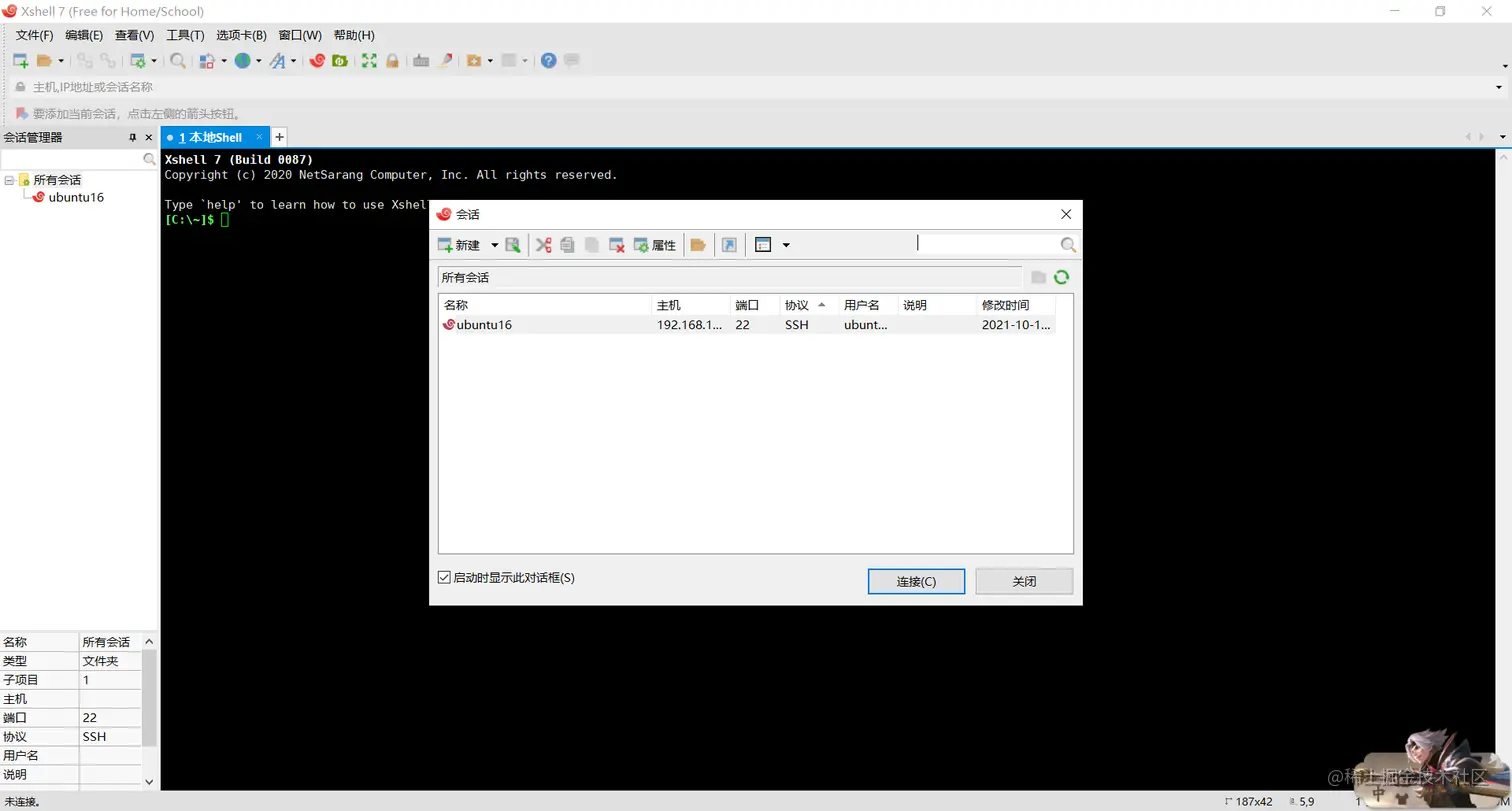Click the search field in sessions dialog
Image resolution: width=1512 pixels, height=811 pixels.
pos(988,244)
